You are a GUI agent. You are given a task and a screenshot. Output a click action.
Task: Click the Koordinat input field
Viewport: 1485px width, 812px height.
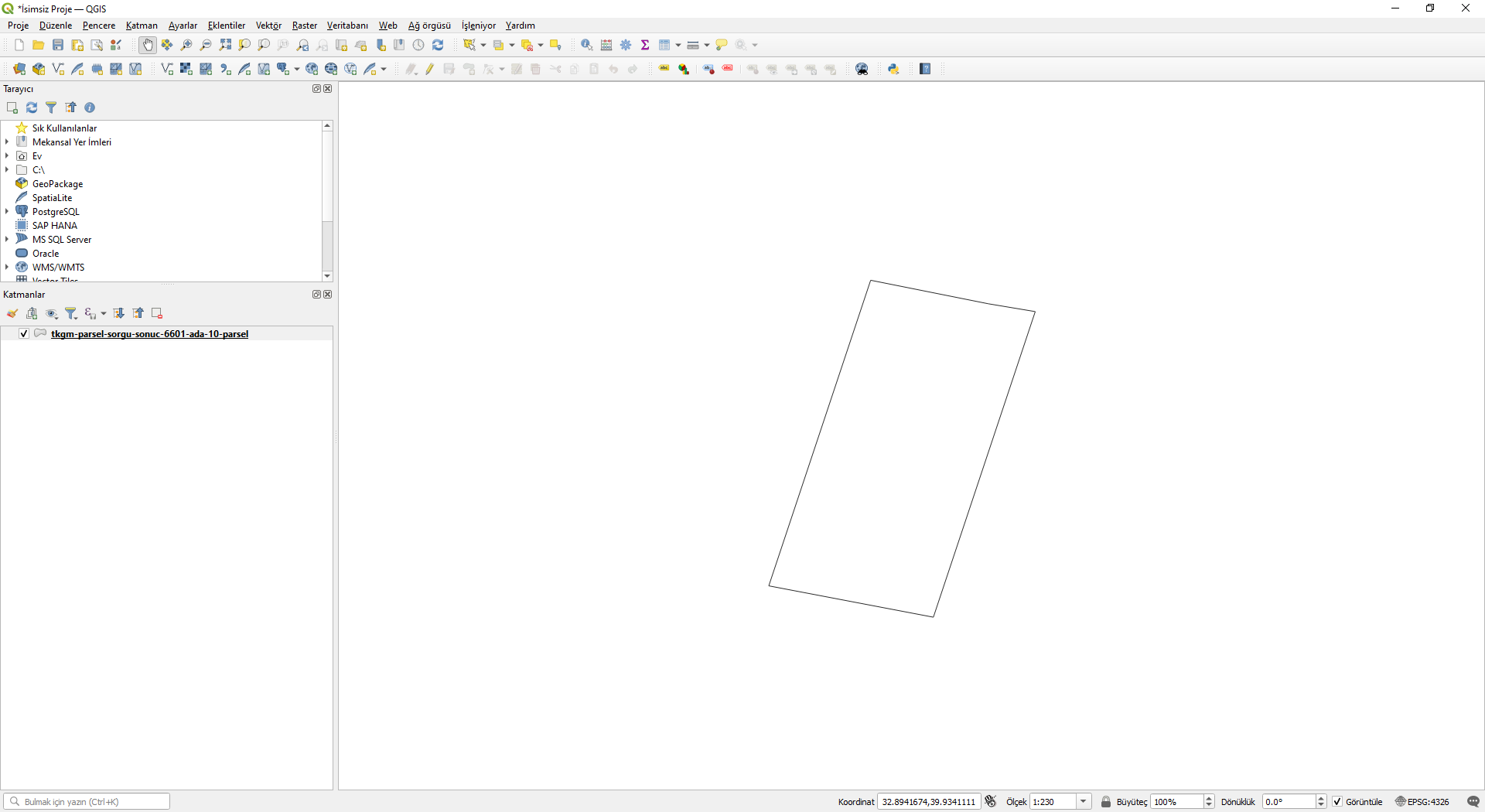[x=929, y=801]
